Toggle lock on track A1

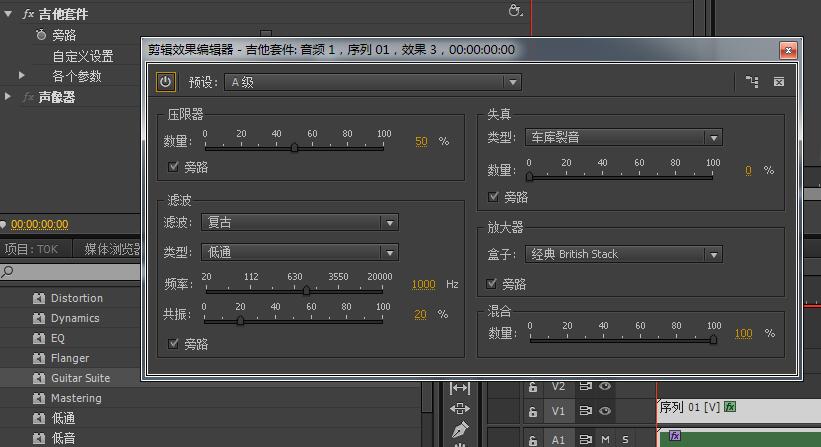[532, 440]
